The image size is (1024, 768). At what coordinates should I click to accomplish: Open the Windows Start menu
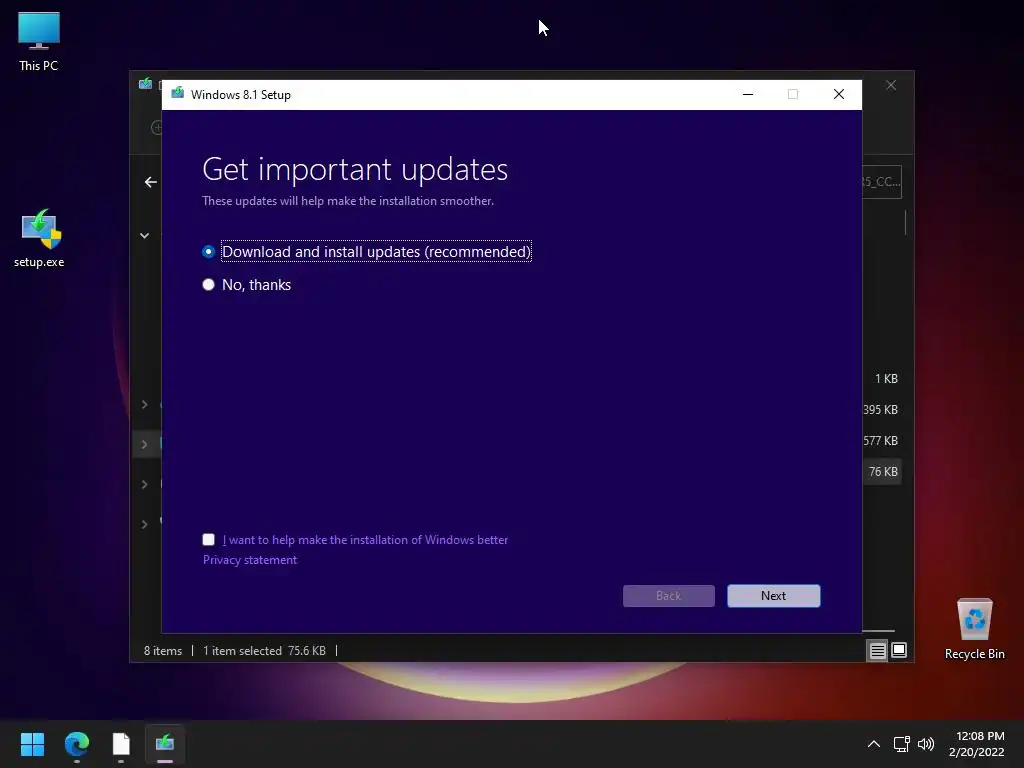32,744
